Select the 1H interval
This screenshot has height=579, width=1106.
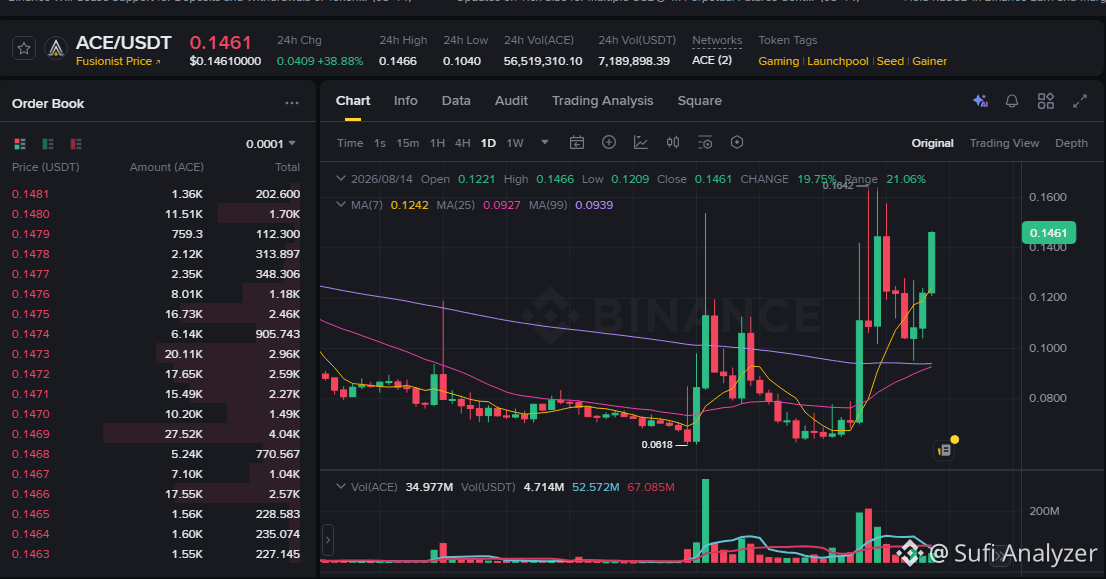click(x=437, y=143)
